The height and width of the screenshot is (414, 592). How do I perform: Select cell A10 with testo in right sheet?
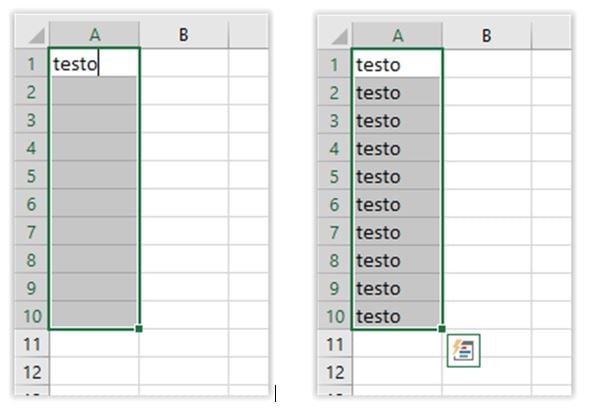[397, 316]
